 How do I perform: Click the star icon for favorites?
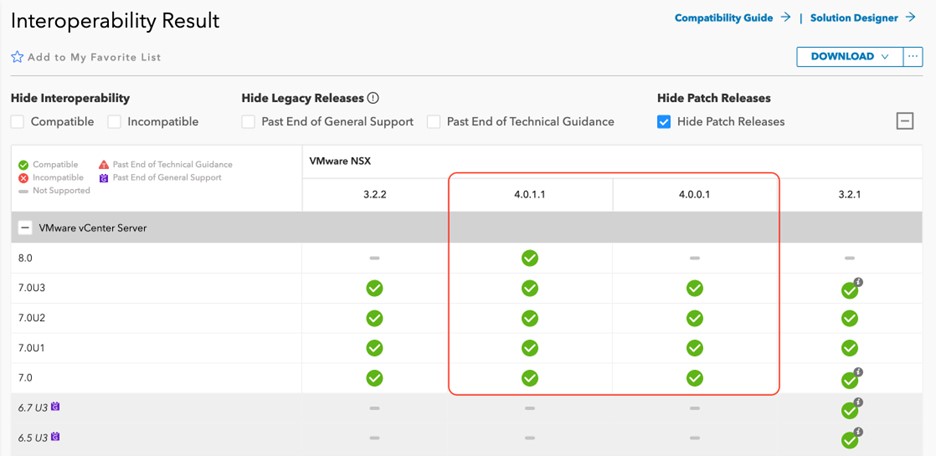click(17, 57)
